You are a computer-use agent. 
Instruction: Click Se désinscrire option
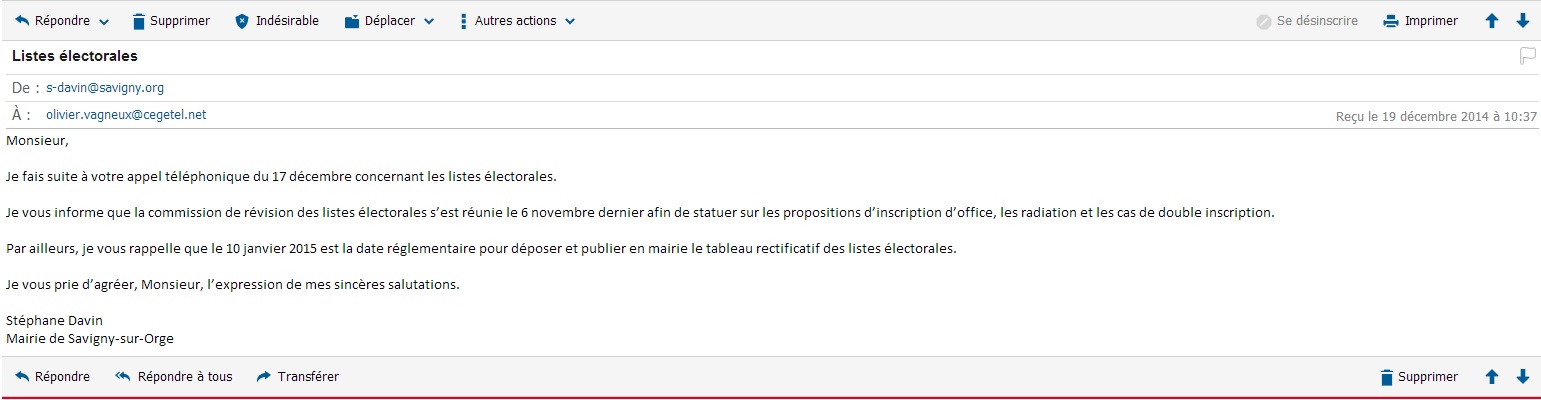click(x=1309, y=21)
